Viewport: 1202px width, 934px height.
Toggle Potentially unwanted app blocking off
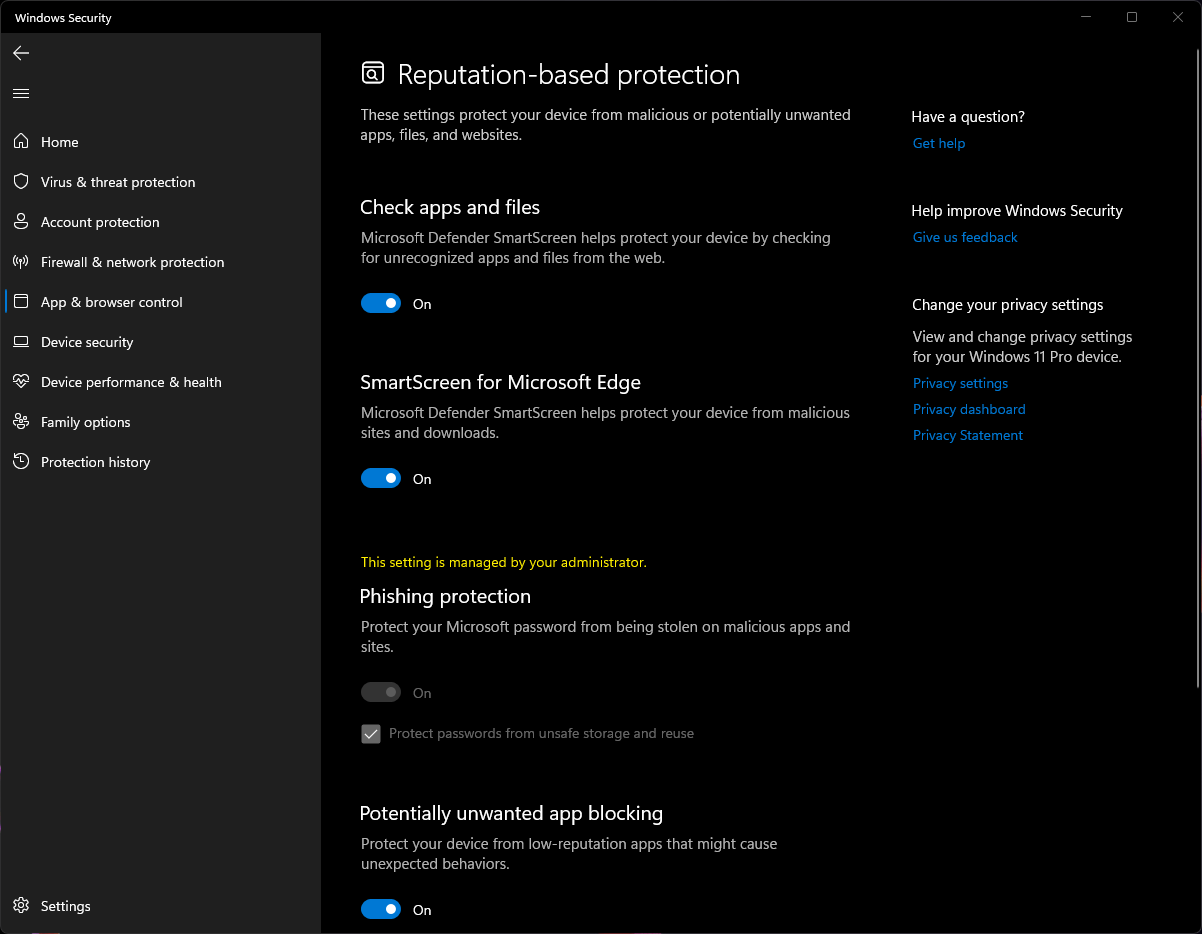tap(381, 910)
